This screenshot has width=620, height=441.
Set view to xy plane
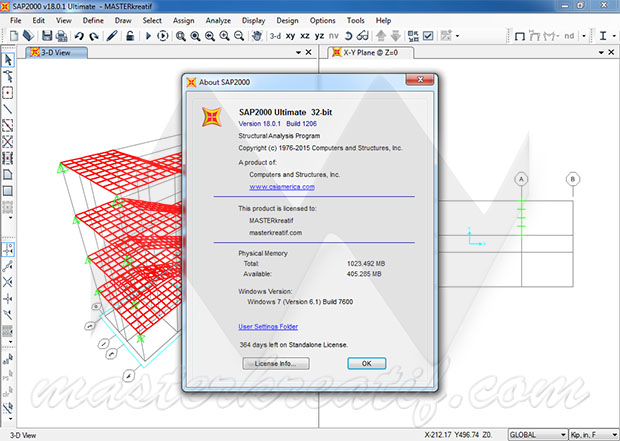coord(290,36)
